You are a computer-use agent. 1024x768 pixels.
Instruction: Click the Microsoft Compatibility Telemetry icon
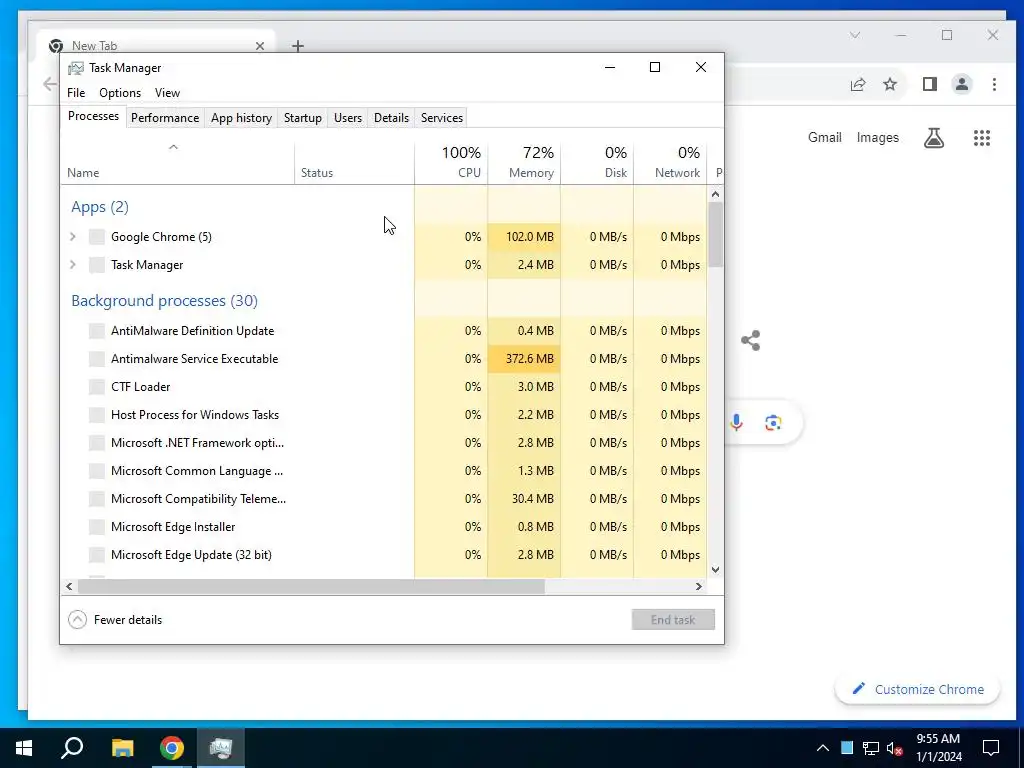(97, 499)
